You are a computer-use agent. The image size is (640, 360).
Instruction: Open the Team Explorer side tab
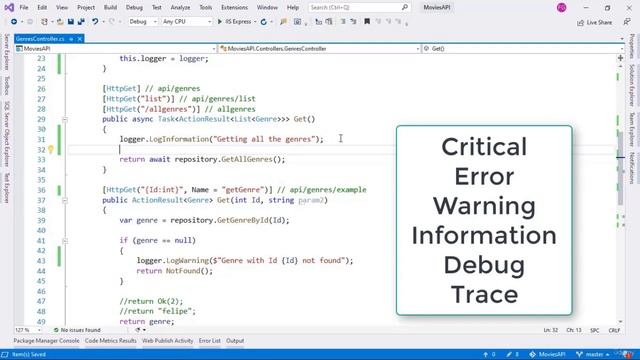pyautogui.click(x=632, y=129)
